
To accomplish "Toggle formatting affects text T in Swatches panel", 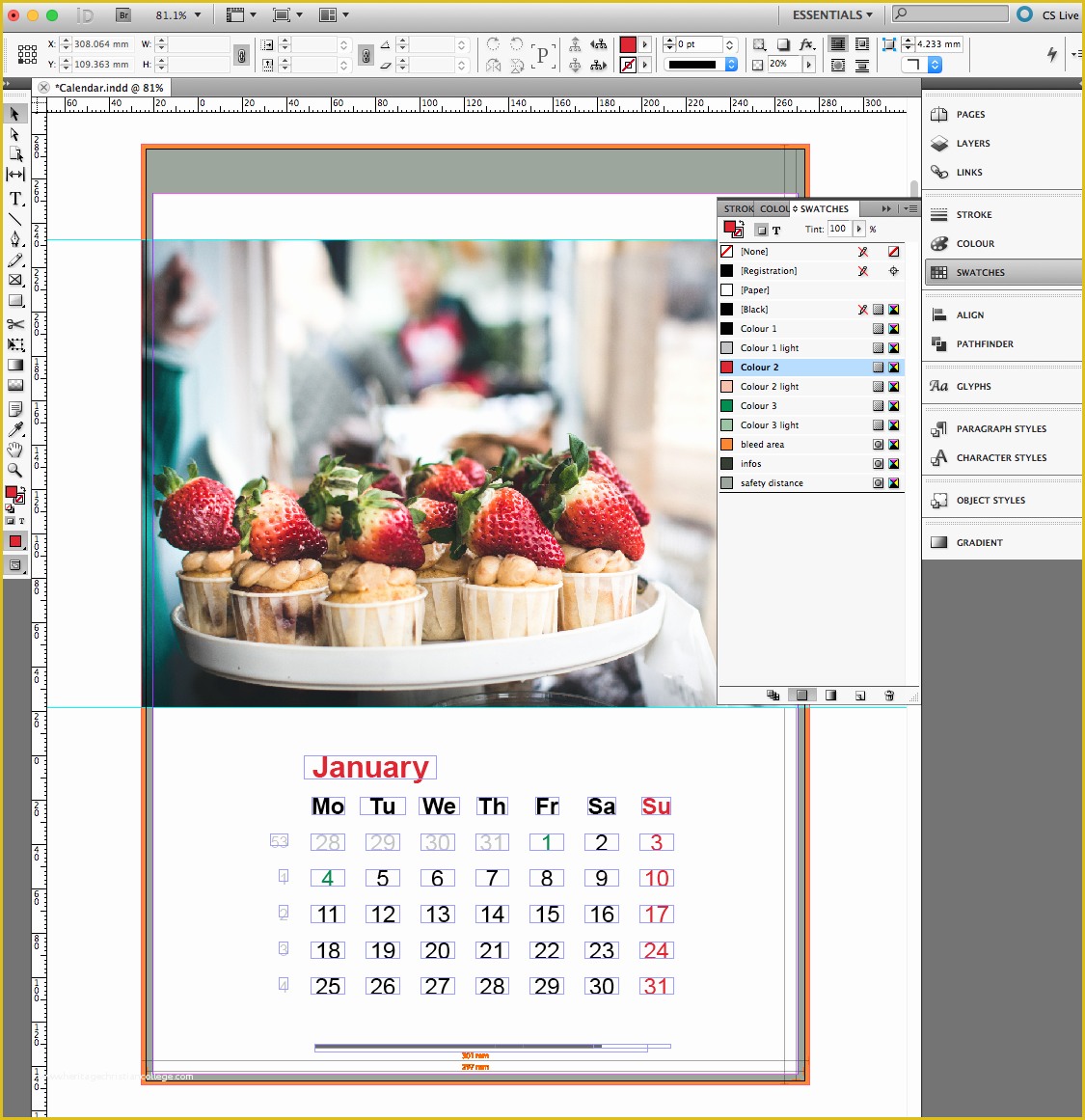I will click(x=776, y=230).
